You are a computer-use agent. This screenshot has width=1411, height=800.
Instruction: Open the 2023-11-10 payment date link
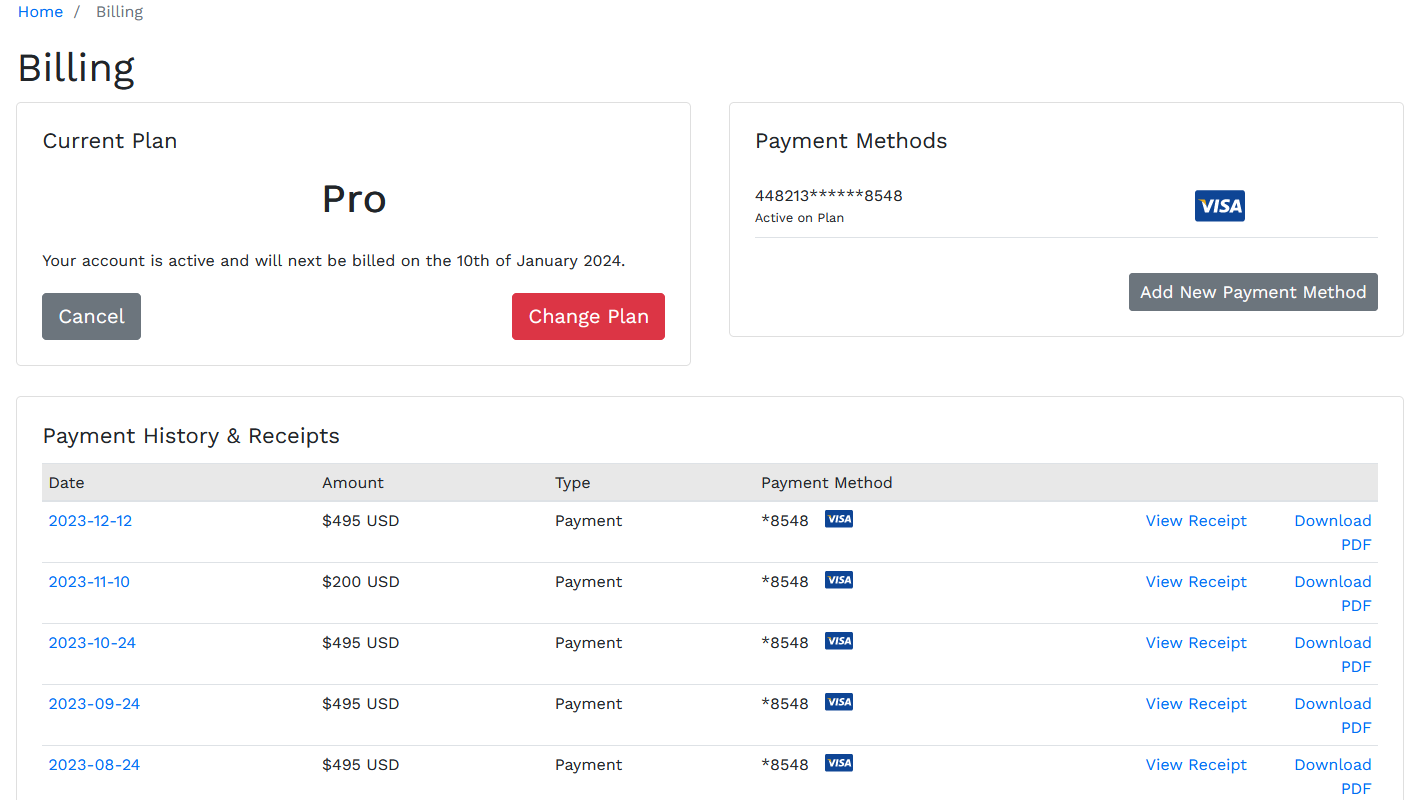pos(89,582)
